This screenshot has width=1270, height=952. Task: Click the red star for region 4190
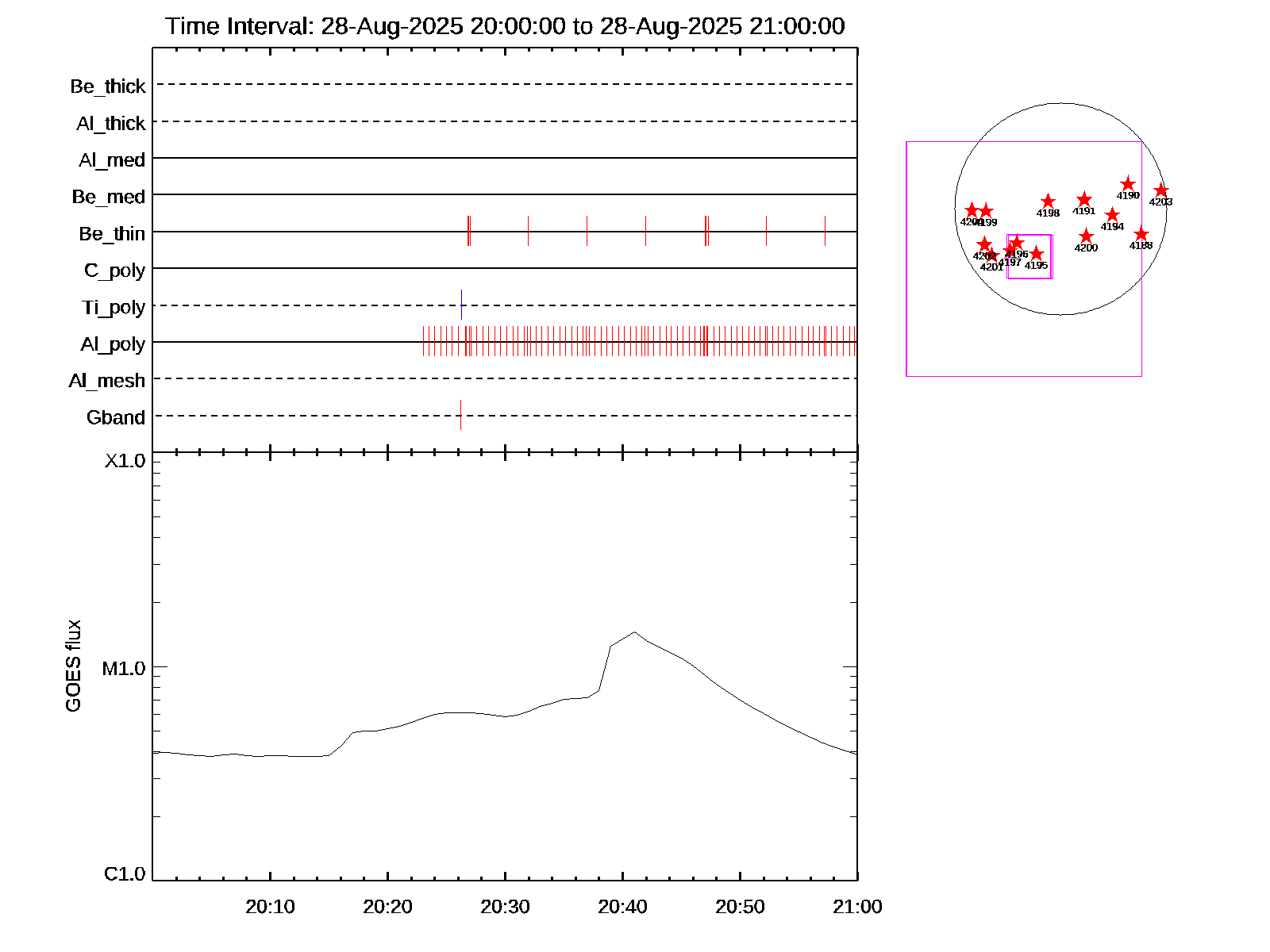(x=1128, y=184)
